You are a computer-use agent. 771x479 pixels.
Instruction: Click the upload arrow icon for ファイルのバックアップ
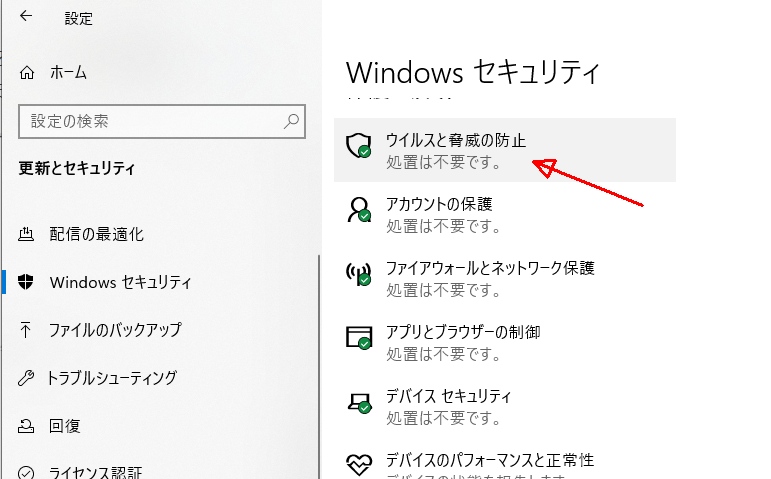[27, 330]
